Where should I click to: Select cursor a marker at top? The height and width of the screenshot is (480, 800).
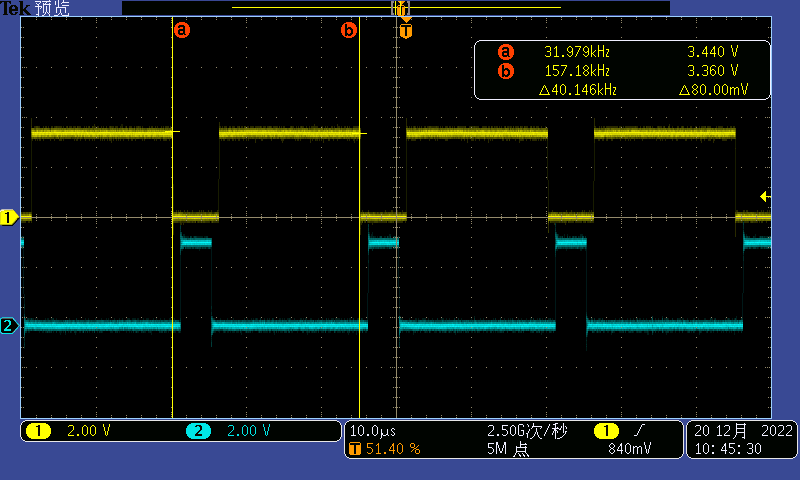[182, 30]
